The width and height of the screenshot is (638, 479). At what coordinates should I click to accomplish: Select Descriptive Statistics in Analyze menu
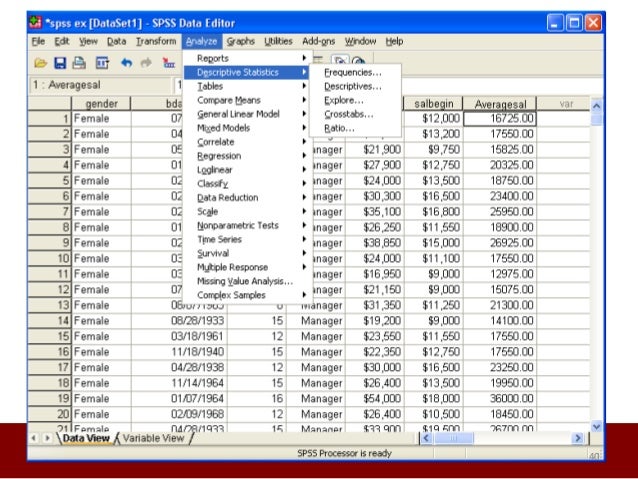pyautogui.click(x=247, y=72)
